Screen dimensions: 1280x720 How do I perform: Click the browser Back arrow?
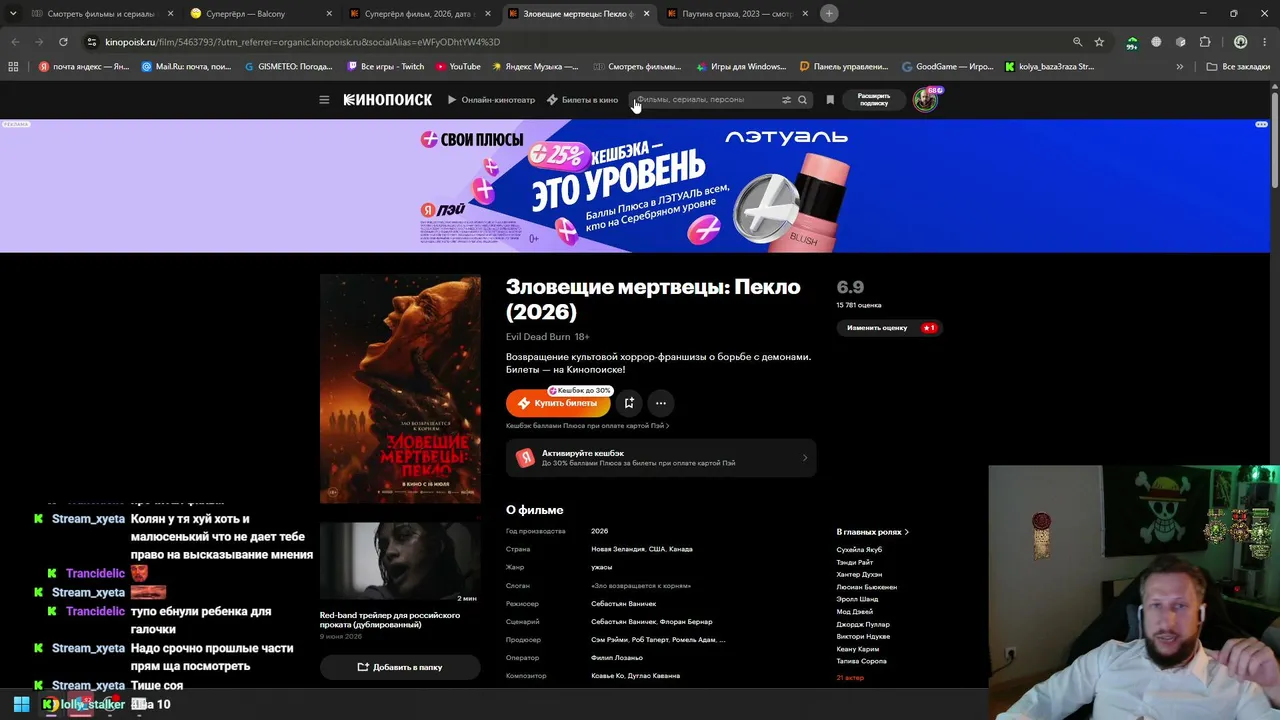click(x=15, y=42)
